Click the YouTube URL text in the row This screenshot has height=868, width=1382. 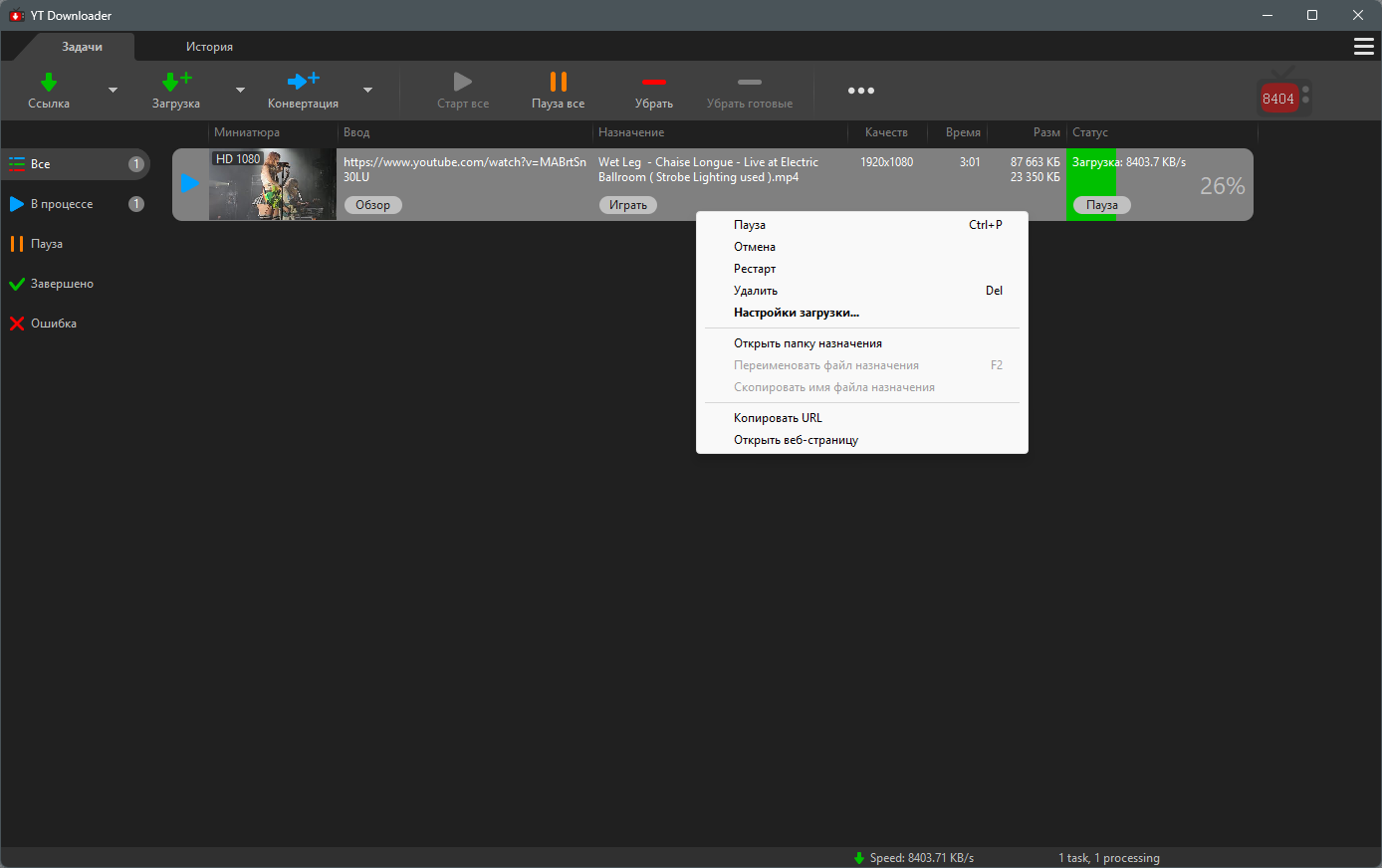(465, 169)
